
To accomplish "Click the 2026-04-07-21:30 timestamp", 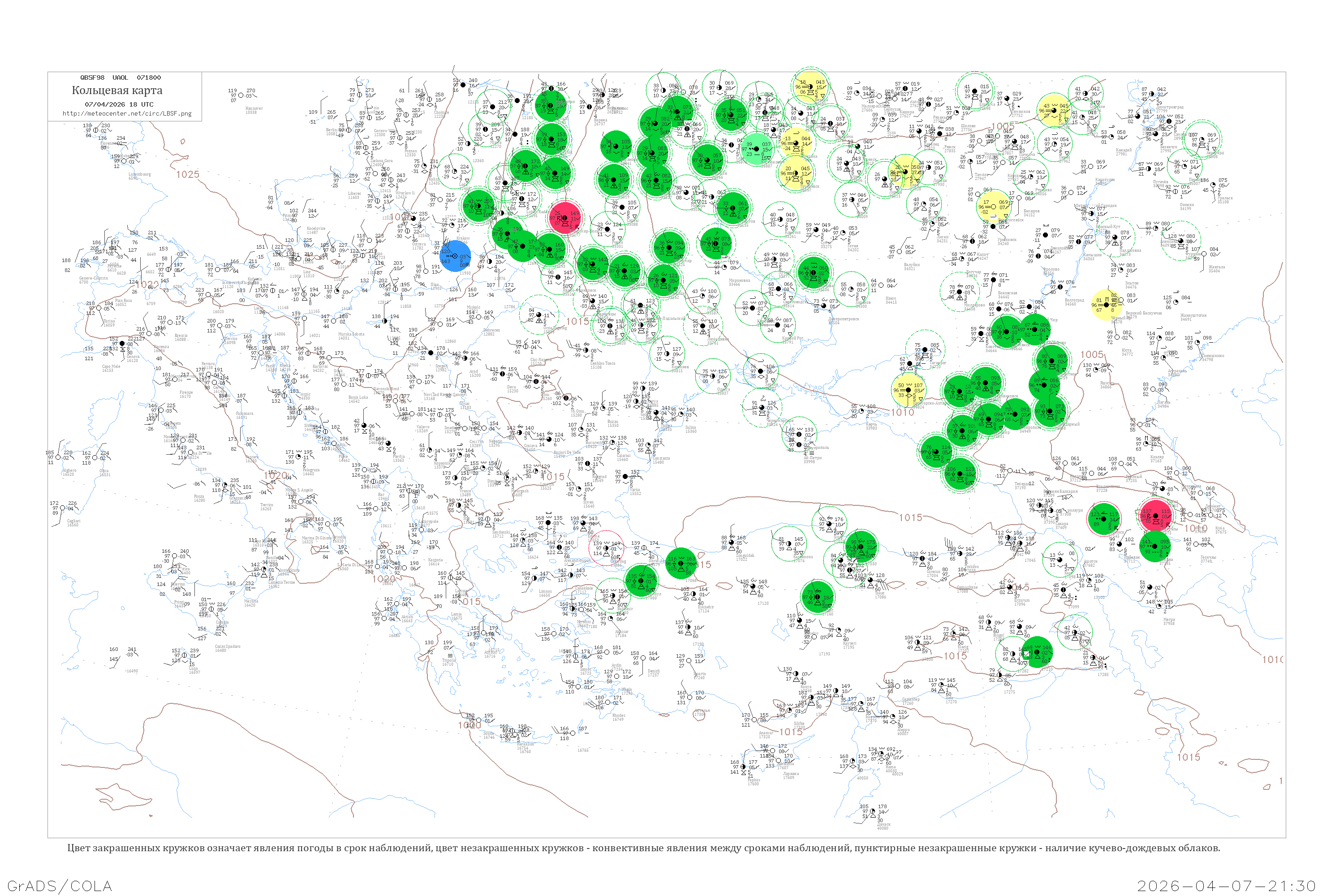I will 1226,886.
